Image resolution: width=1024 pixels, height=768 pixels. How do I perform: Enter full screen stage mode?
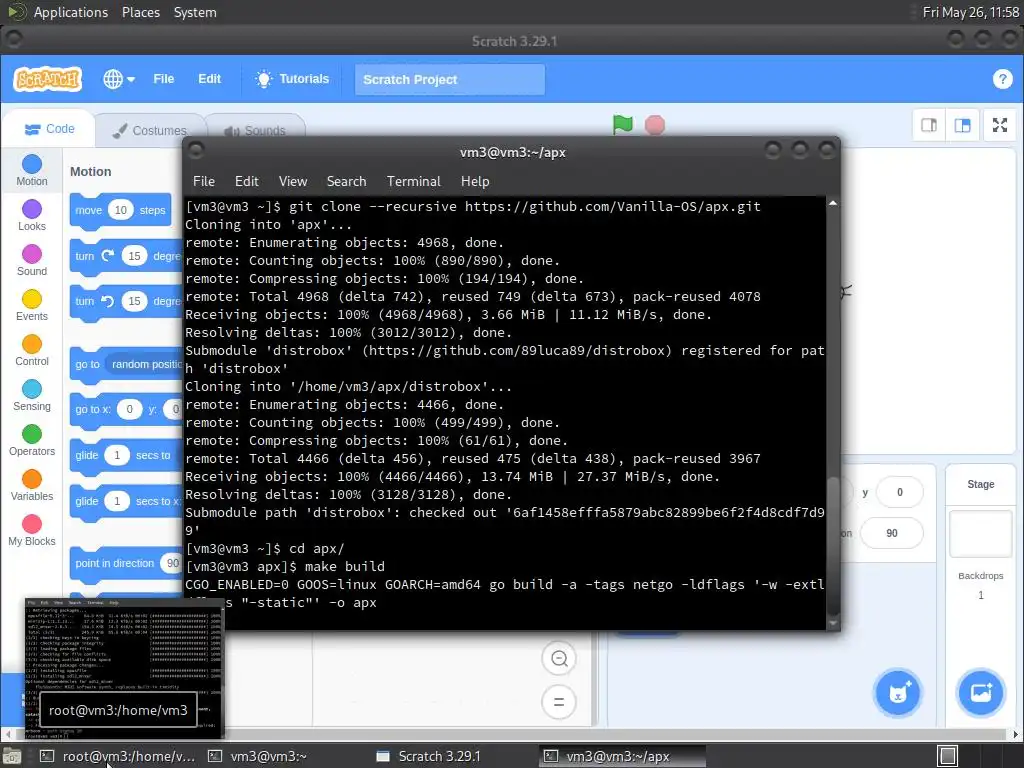click(1000, 125)
